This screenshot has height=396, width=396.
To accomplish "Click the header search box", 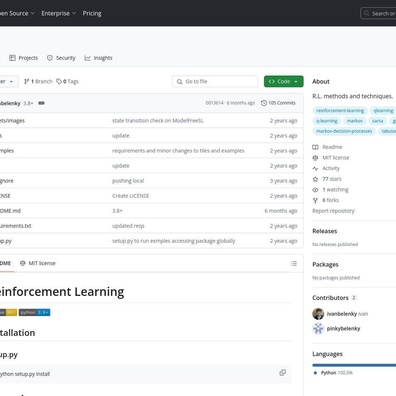I will 378,13.
